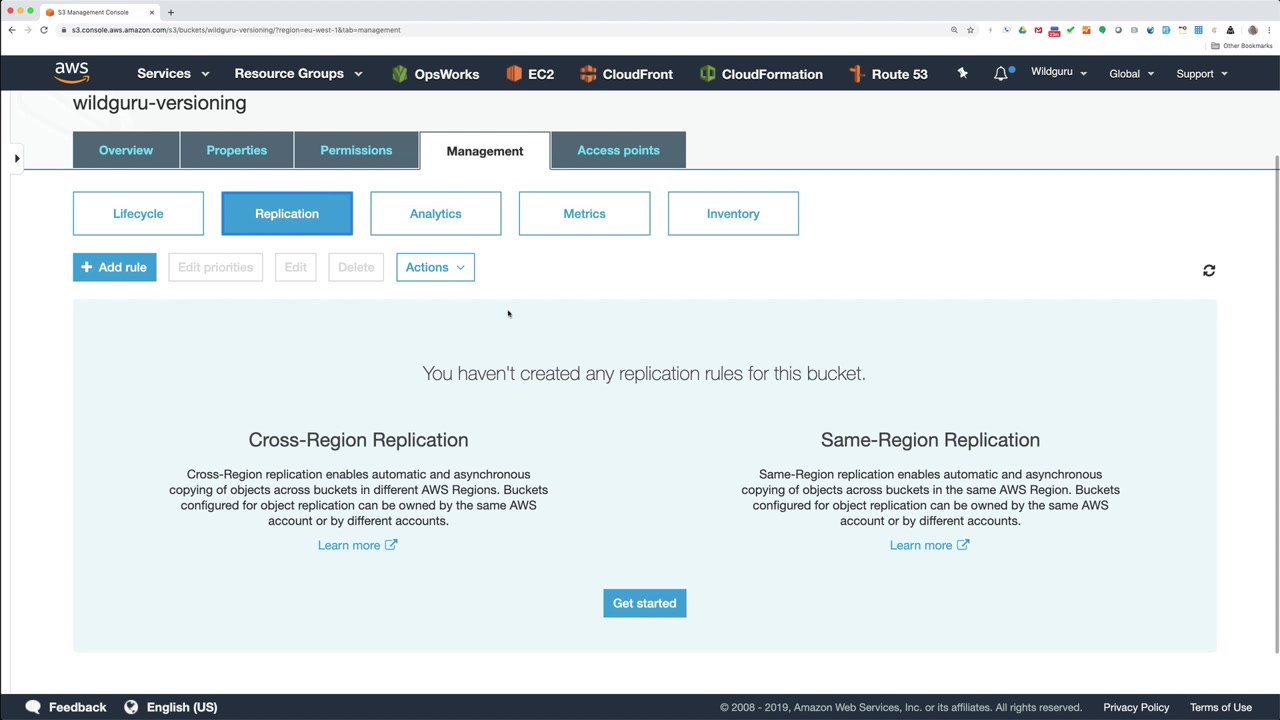Reload the page with browser reload icon
Image resolution: width=1280 pixels, height=720 pixels.
pyautogui.click(x=44, y=30)
